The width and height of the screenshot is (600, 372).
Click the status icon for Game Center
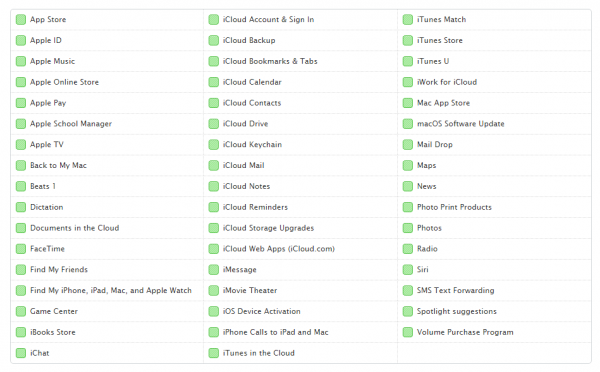pyautogui.click(x=21, y=311)
